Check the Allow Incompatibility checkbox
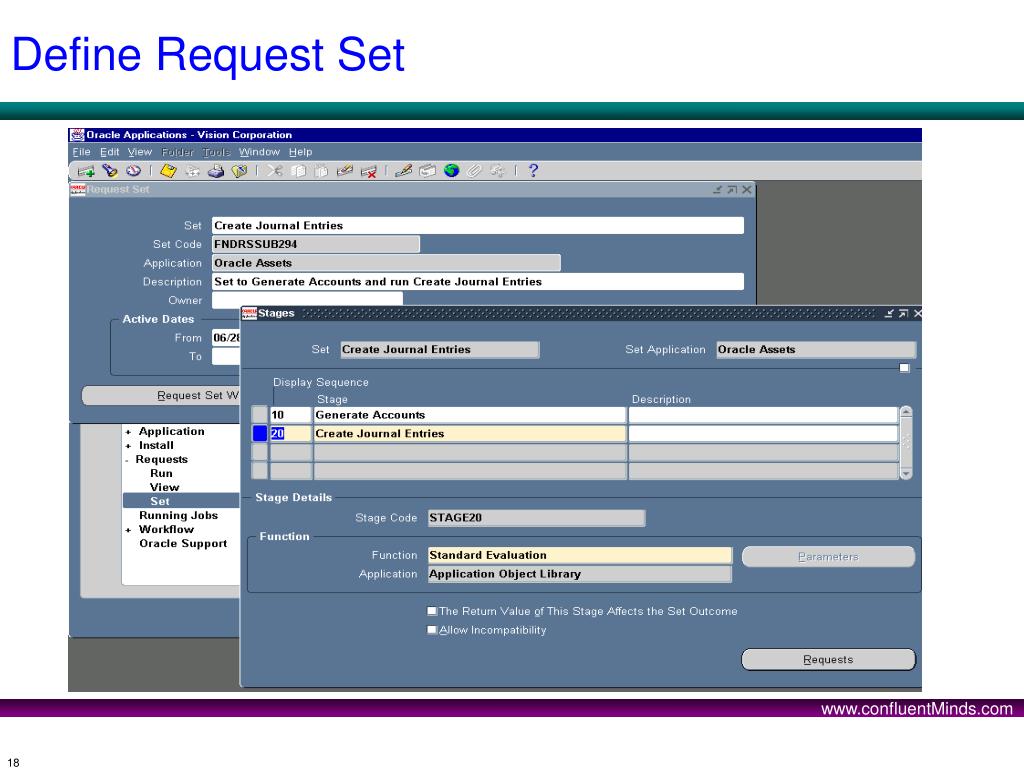 click(432, 630)
